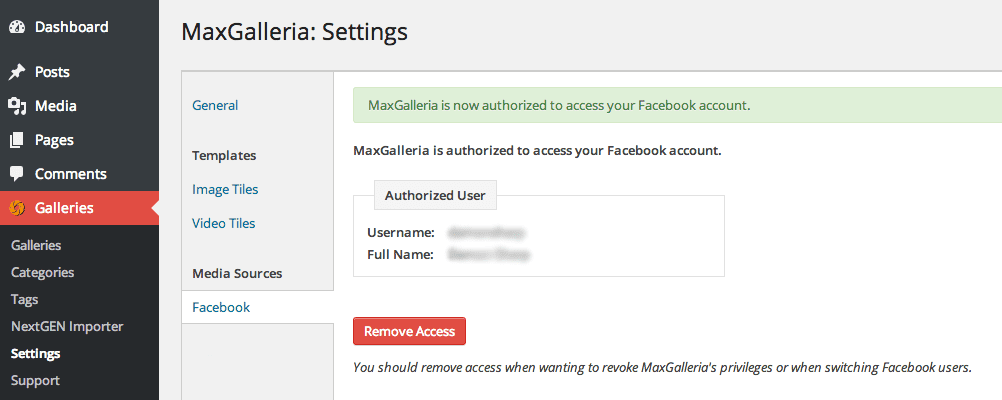
Task: Click the orange Galleries swirl icon
Action: coord(17,208)
